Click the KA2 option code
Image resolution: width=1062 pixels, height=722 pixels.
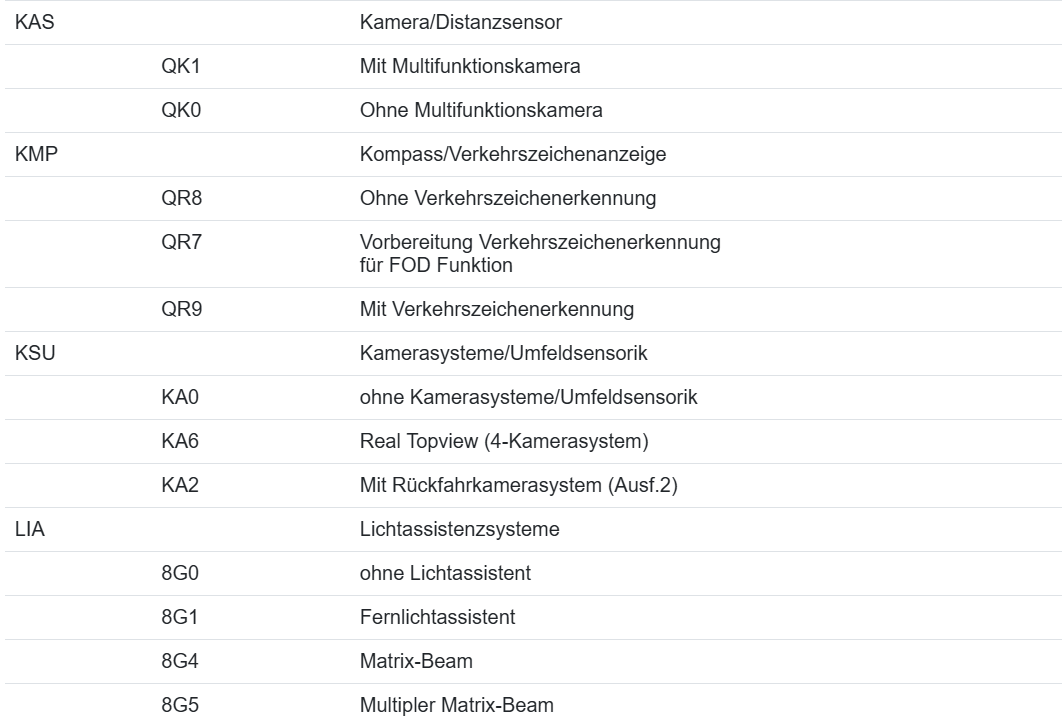[181, 485]
